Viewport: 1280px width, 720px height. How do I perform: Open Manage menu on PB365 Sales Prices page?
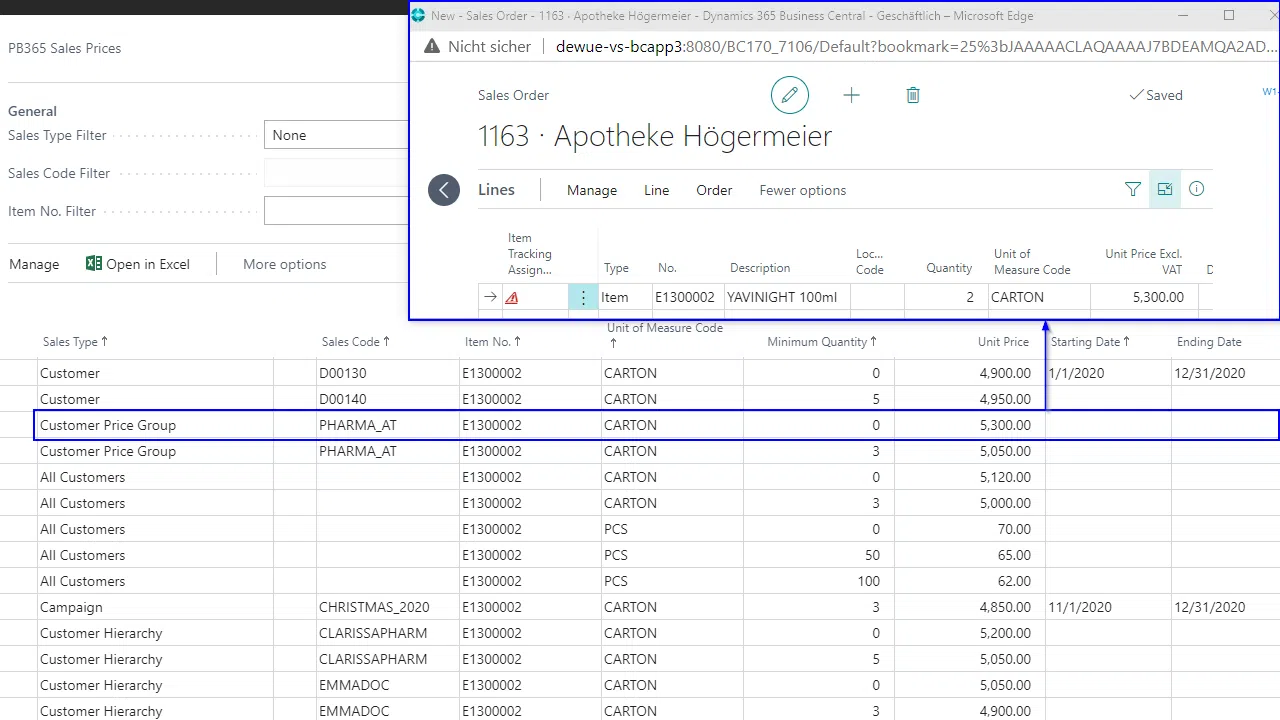point(34,264)
